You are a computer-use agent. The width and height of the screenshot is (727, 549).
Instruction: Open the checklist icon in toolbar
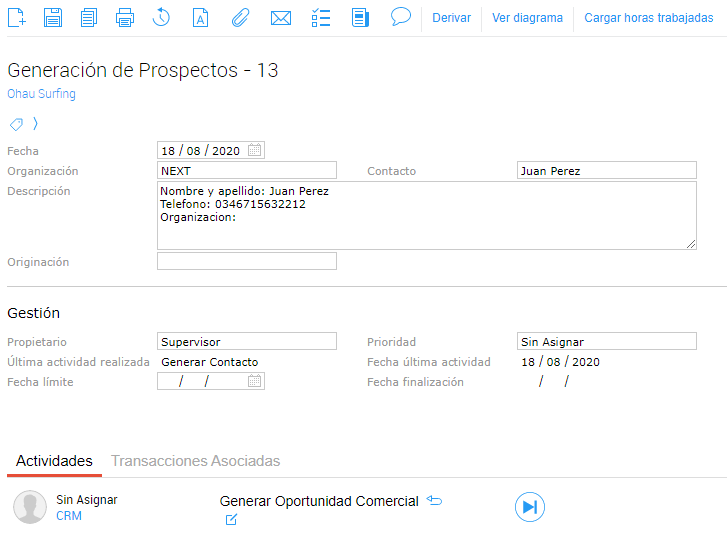(321, 17)
